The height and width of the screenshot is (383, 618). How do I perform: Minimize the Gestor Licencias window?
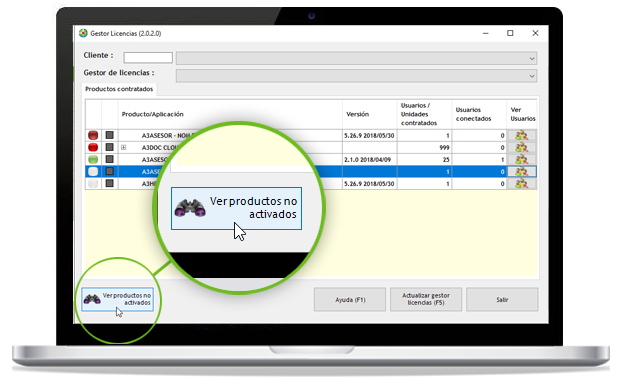point(486,33)
